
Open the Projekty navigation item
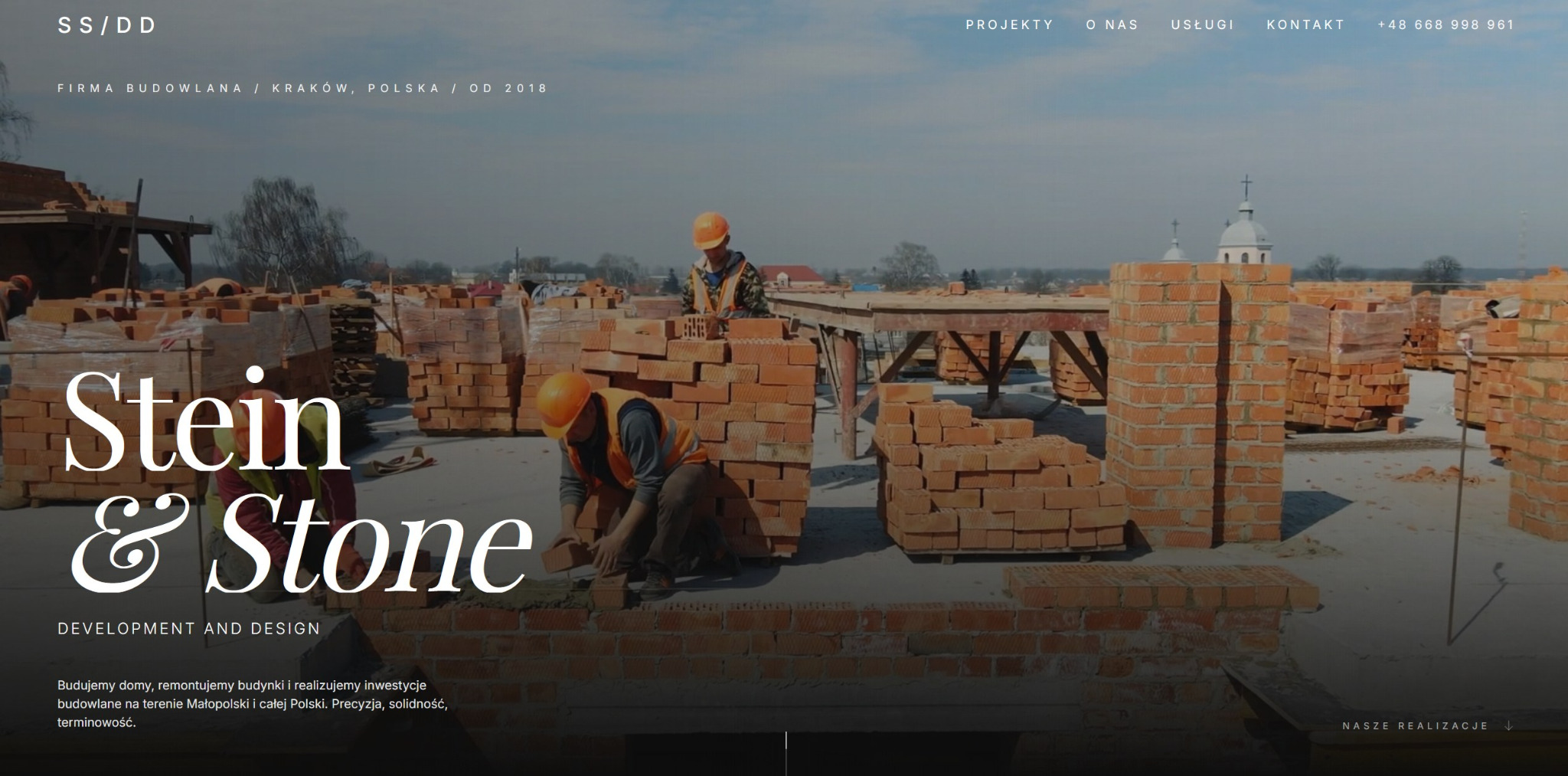point(1010,25)
